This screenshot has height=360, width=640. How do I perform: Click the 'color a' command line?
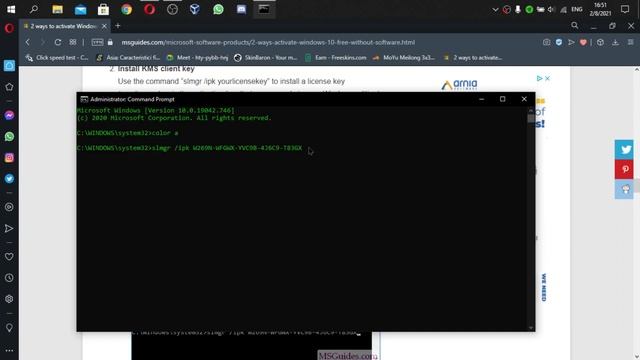[x=127, y=133]
